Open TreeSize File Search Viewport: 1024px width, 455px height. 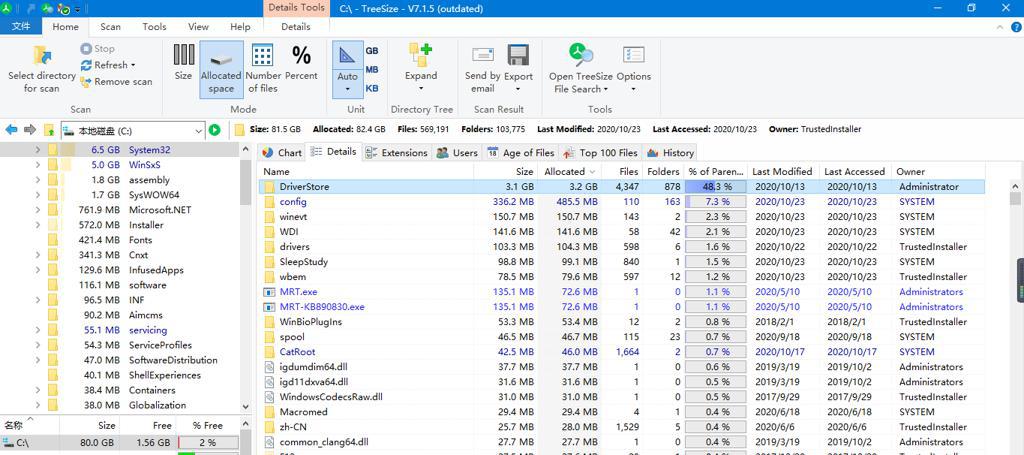pyautogui.click(x=581, y=69)
